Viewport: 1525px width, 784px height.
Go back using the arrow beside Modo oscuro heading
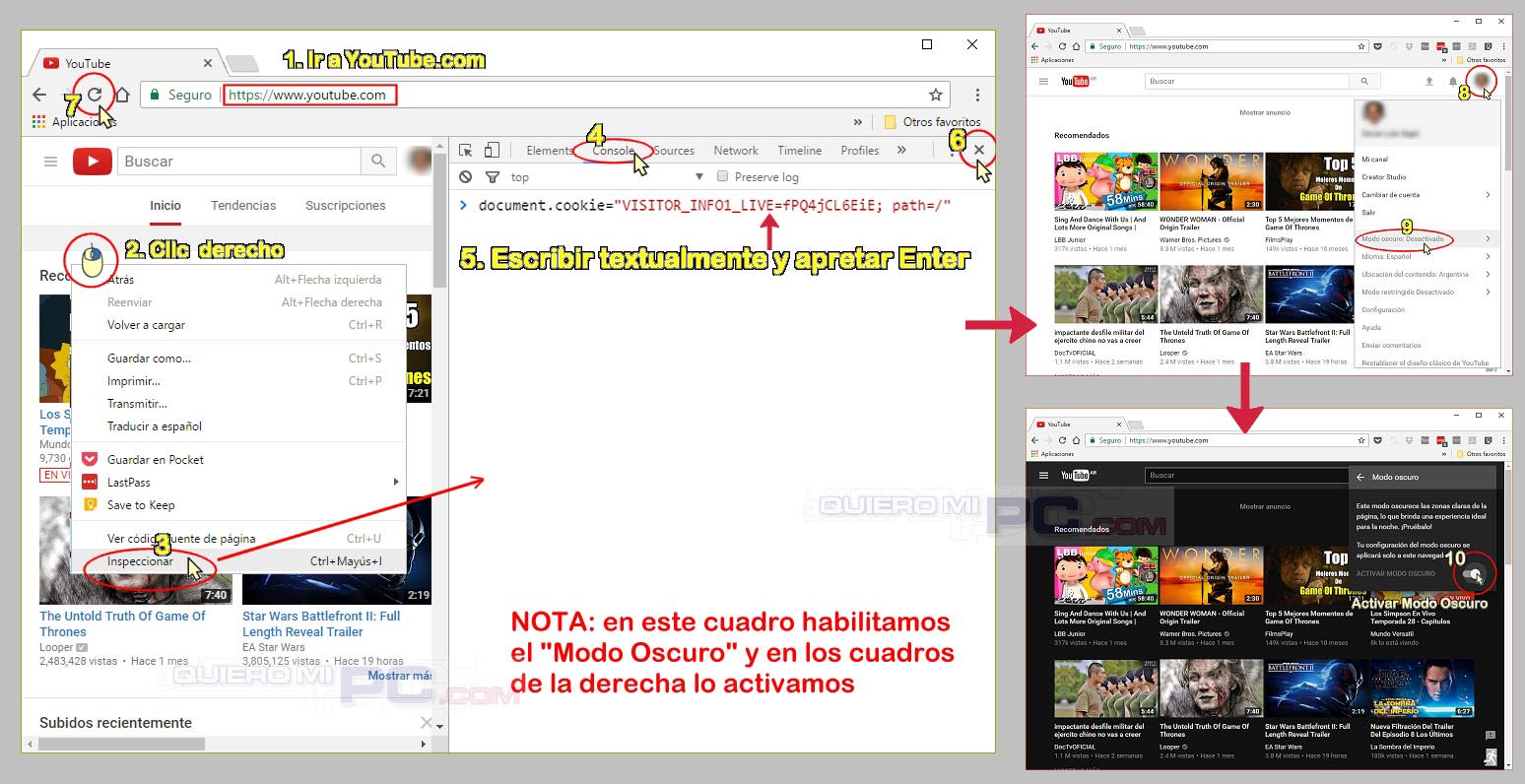(1360, 477)
